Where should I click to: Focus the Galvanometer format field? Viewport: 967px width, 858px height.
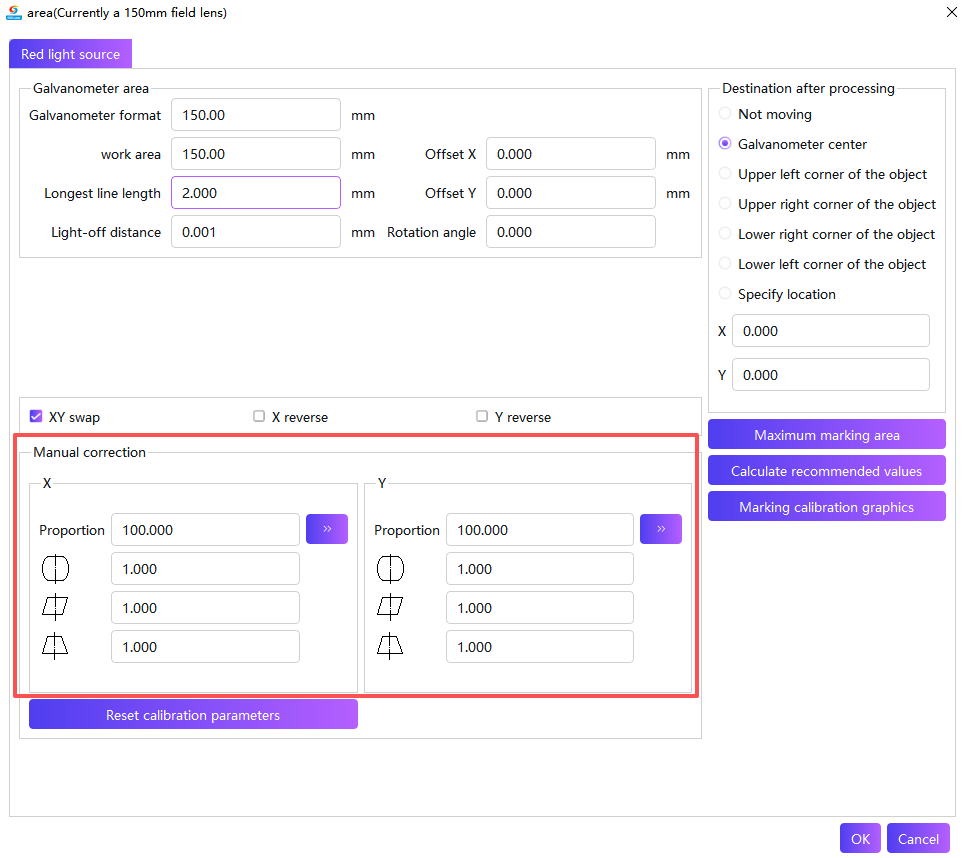(256, 115)
